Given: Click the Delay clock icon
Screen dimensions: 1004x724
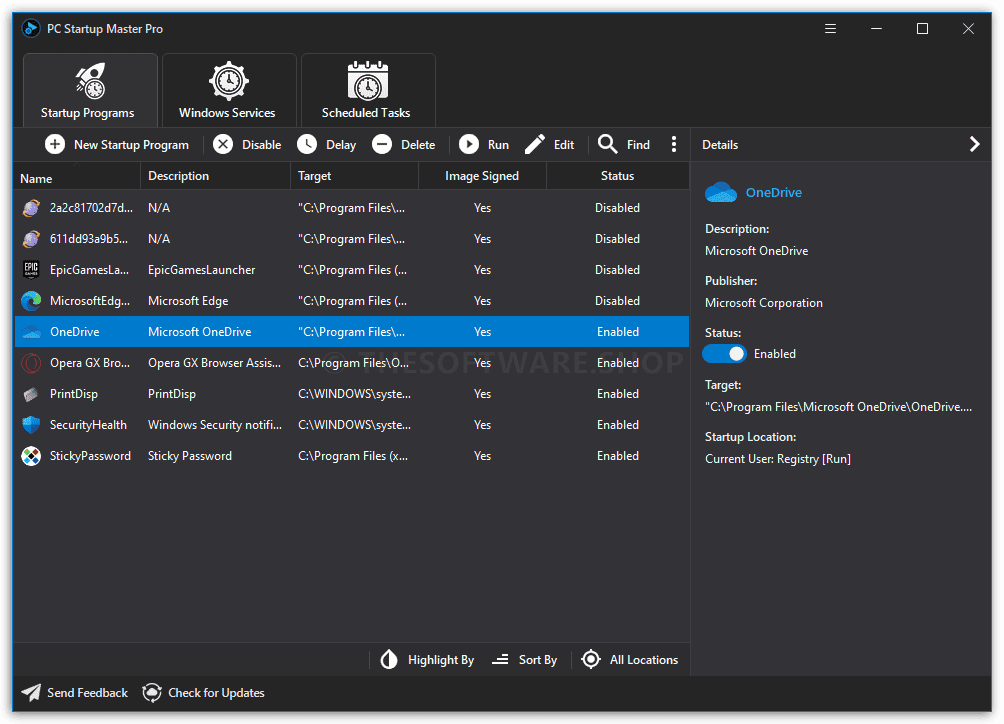Looking at the screenshot, I should [307, 145].
